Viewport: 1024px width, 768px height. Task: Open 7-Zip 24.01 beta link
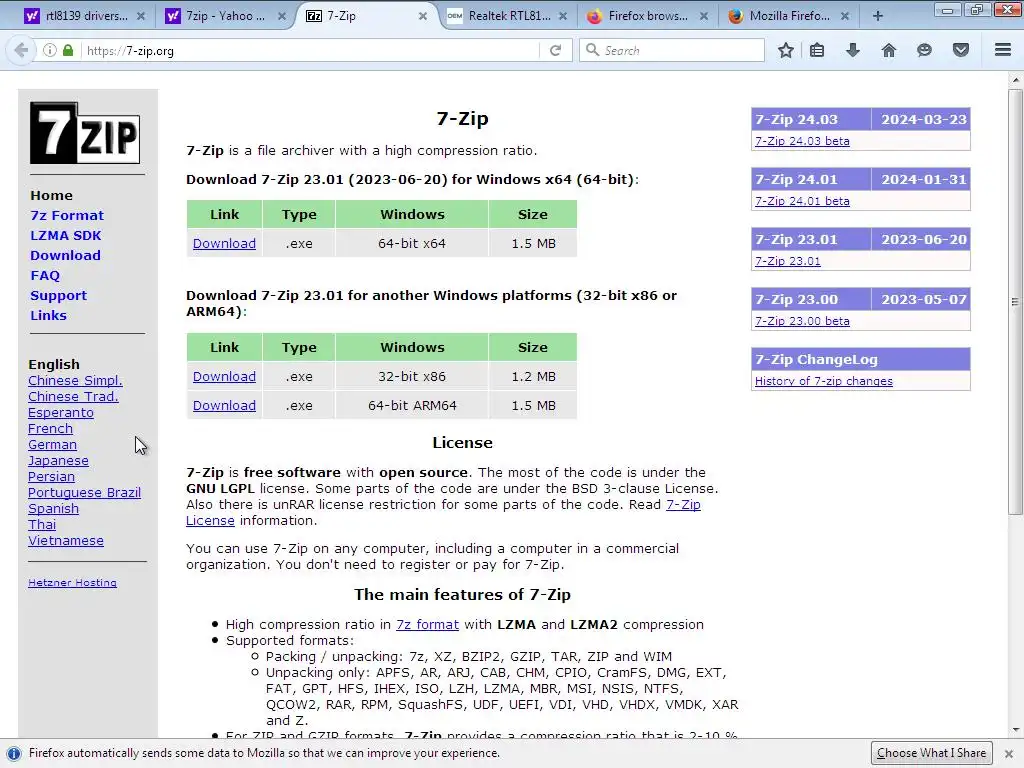tap(802, 201)
